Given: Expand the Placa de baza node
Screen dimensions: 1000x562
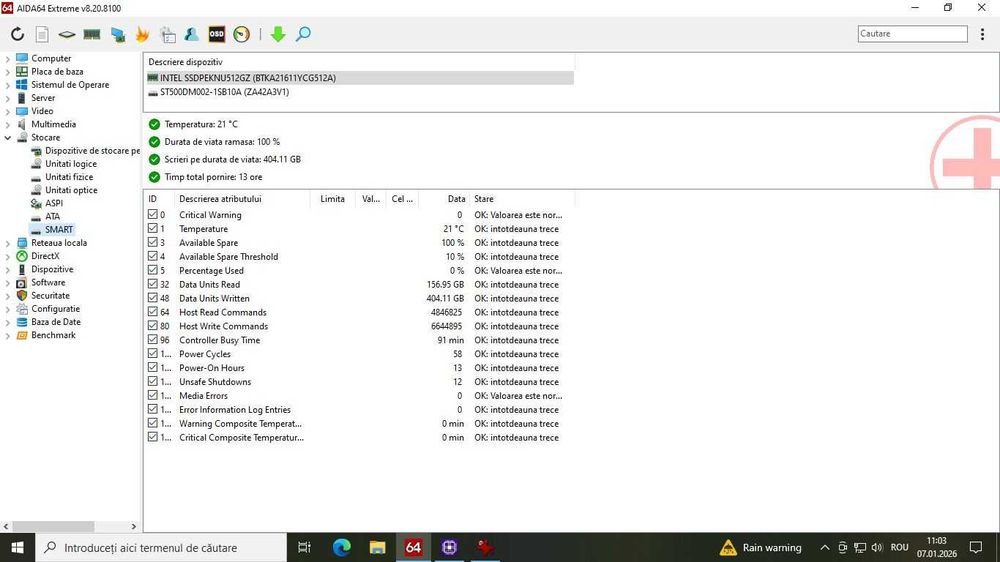Looking at the screenshot, I should pos(8,71).
